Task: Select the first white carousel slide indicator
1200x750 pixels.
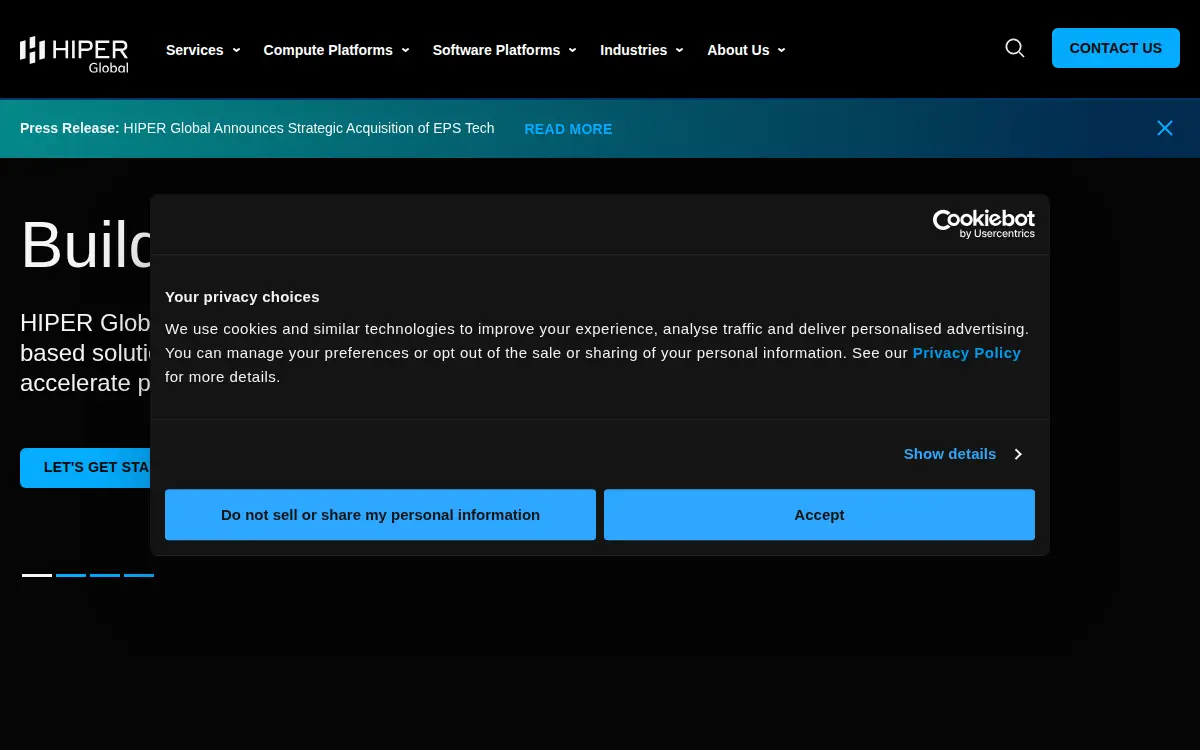Action: click(x=37, y=575)
